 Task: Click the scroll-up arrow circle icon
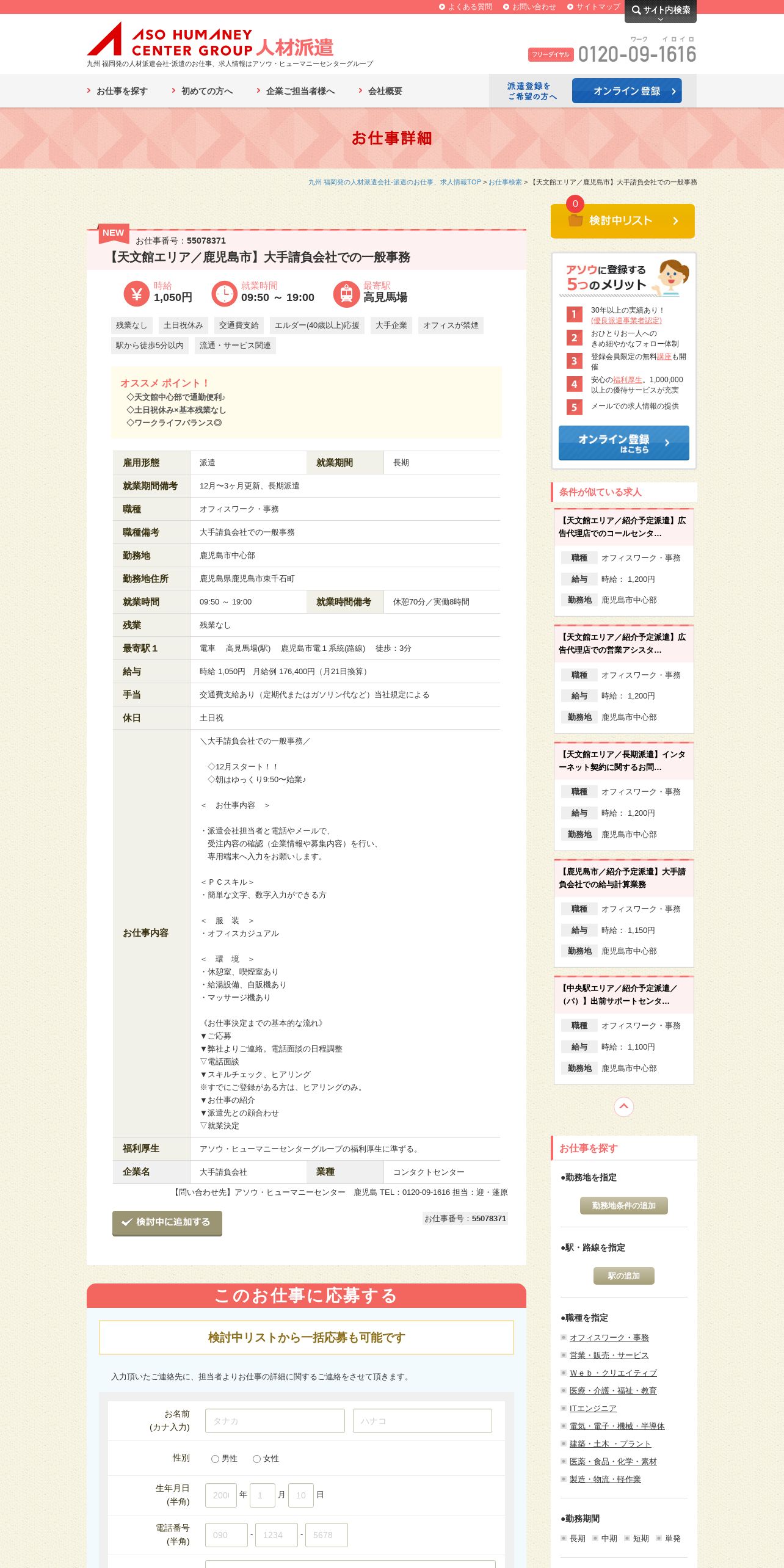click(x=623, y=1106)
